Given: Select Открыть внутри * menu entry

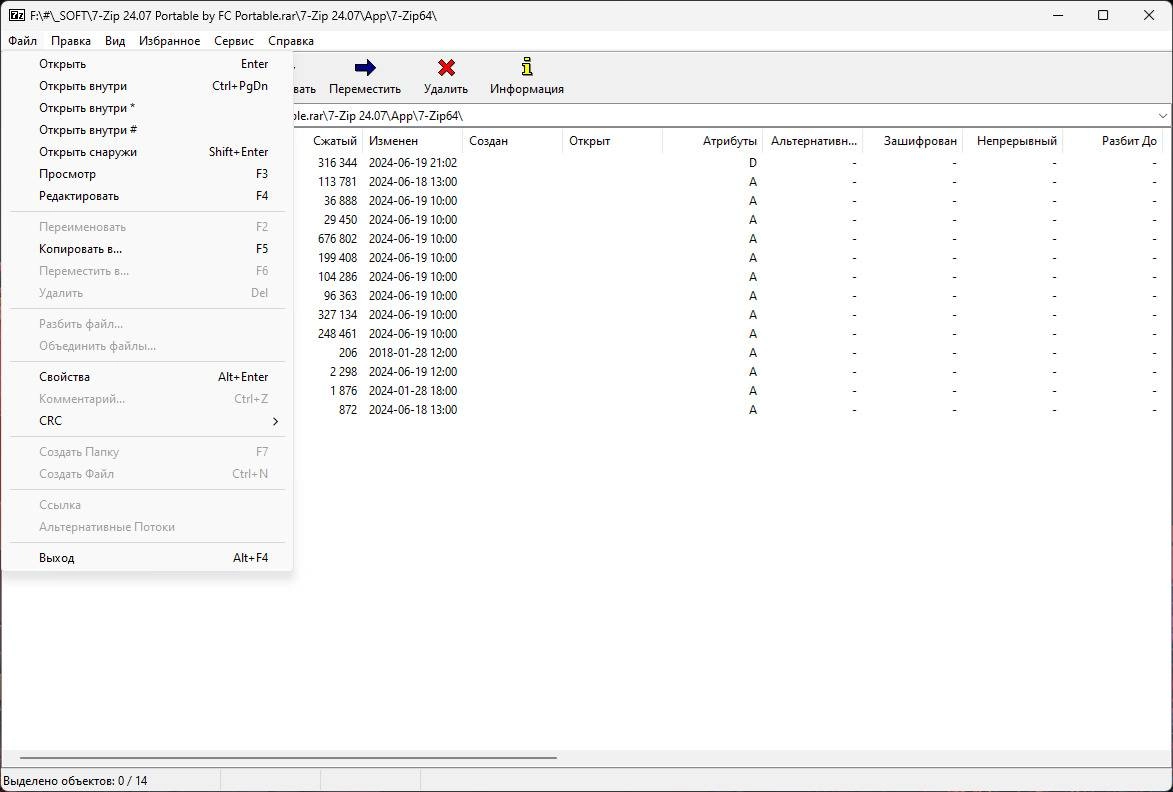Looking at the screenshot, I should click(x=147, y=108).
